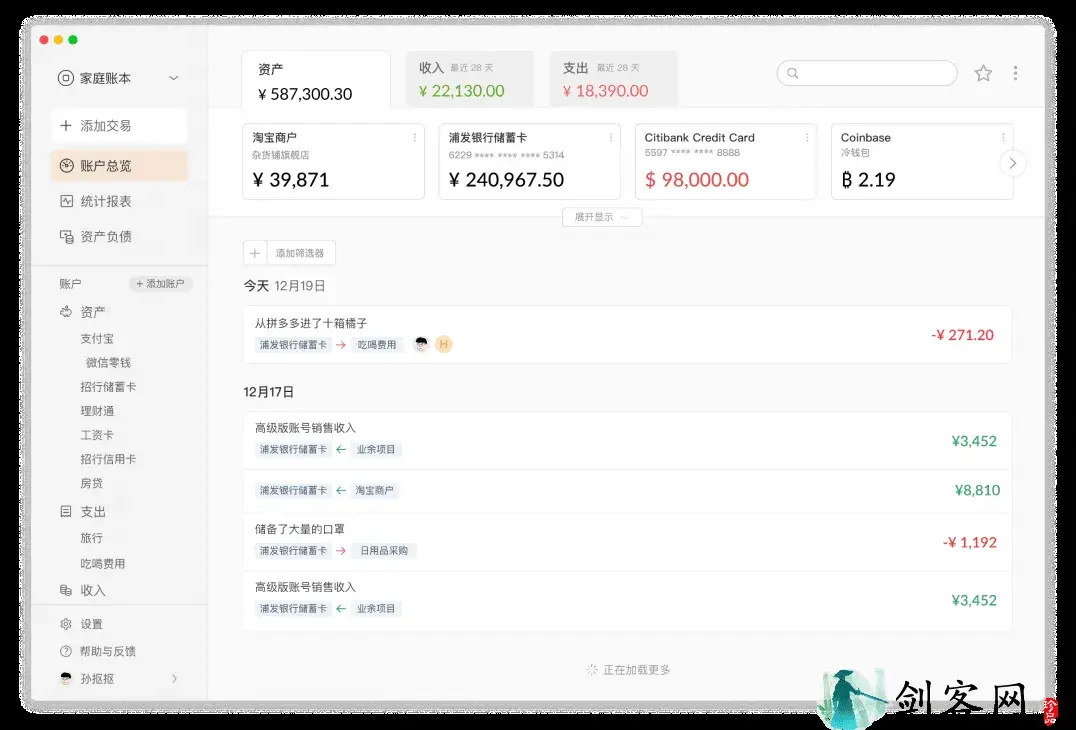Image resolution: width=1076 pixels, height=730 pixels.
Task: Open the Citibank Credit Card account card
Action: pos(726,162)
